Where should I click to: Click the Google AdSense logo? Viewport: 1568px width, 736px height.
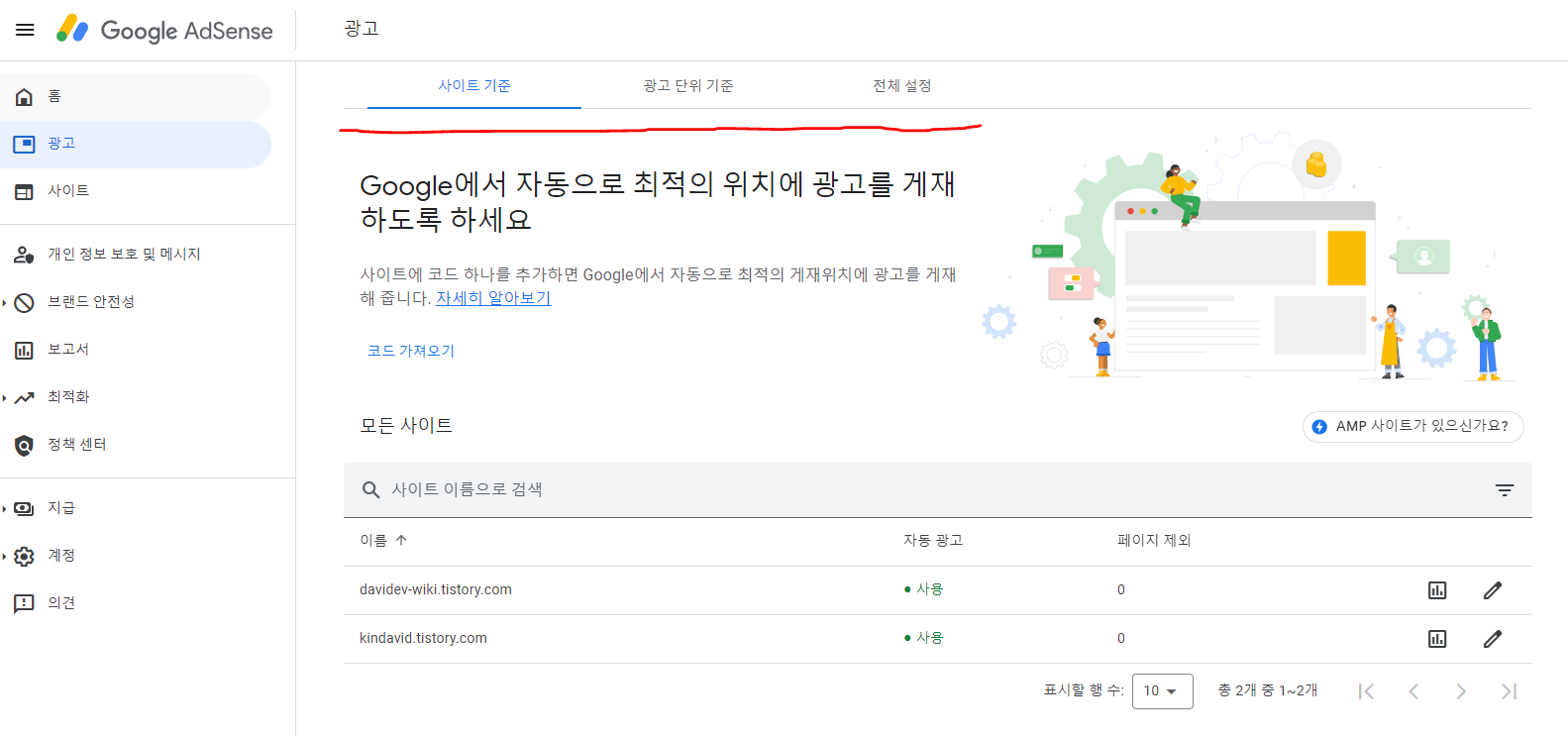tap(164, 30)
